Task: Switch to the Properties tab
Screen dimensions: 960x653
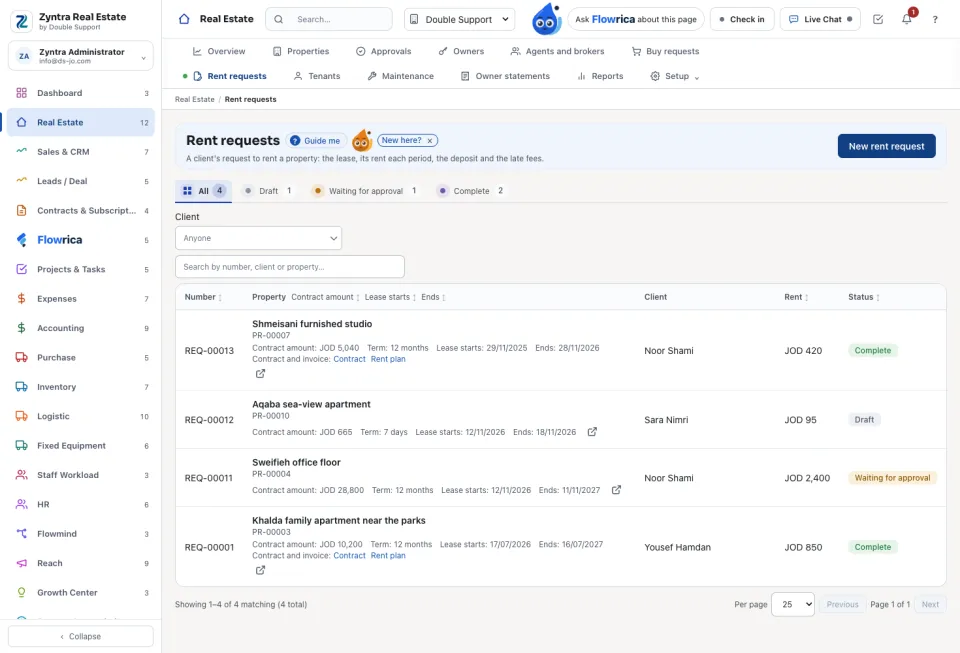Action: 301,51
